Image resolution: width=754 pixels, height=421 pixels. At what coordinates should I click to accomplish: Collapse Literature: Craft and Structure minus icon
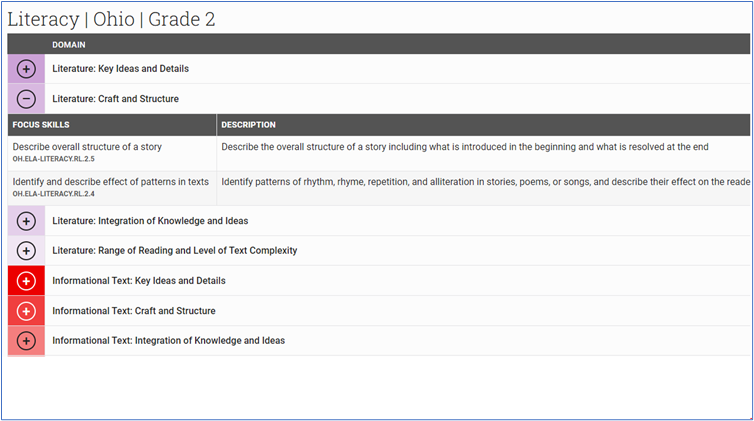pos(26,99)
